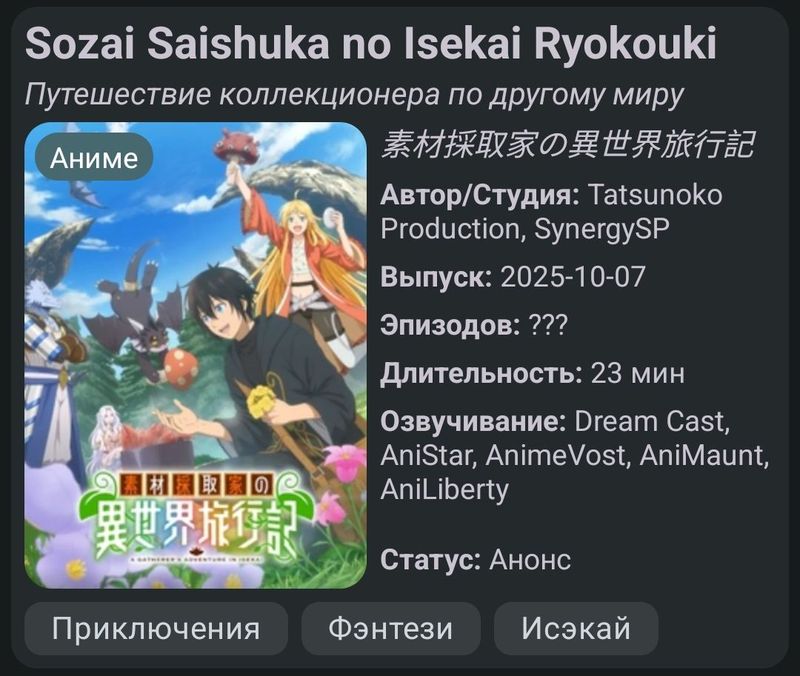
Task: Click the title Sozai Saishuka no Isekai Ryokouki
Action: [371, 44]
